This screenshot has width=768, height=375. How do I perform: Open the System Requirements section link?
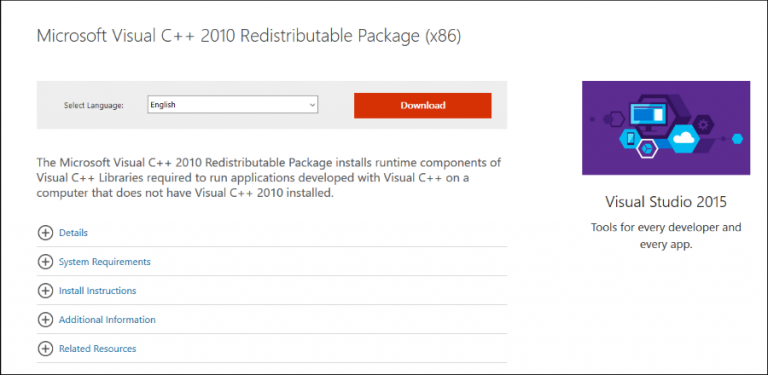(x=105, y=262)
